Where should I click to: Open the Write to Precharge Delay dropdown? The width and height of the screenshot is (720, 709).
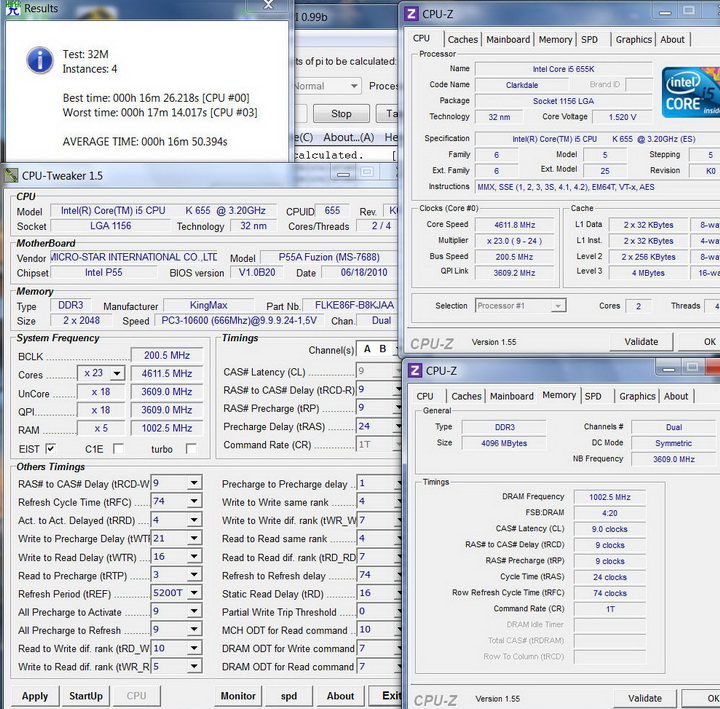[194, 538]
